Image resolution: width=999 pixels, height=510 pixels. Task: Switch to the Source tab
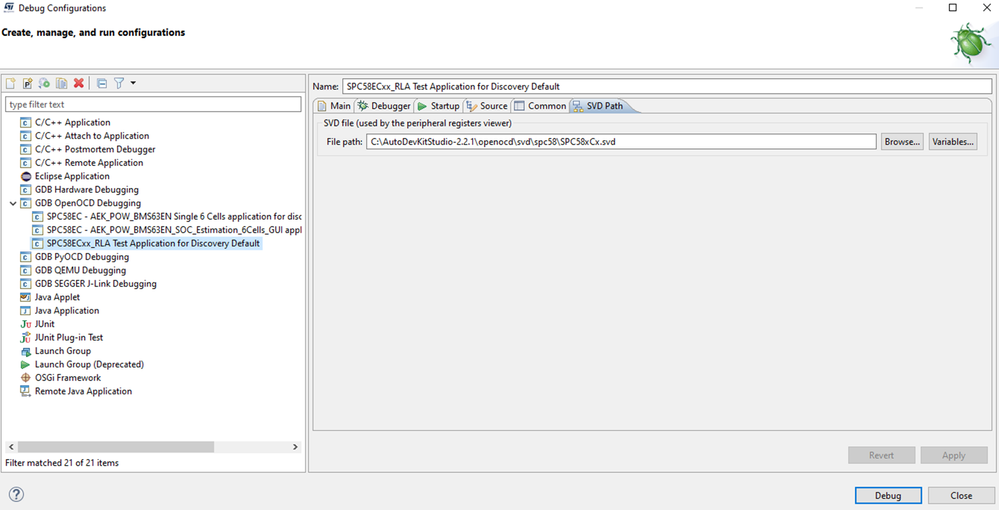(487, 106)
